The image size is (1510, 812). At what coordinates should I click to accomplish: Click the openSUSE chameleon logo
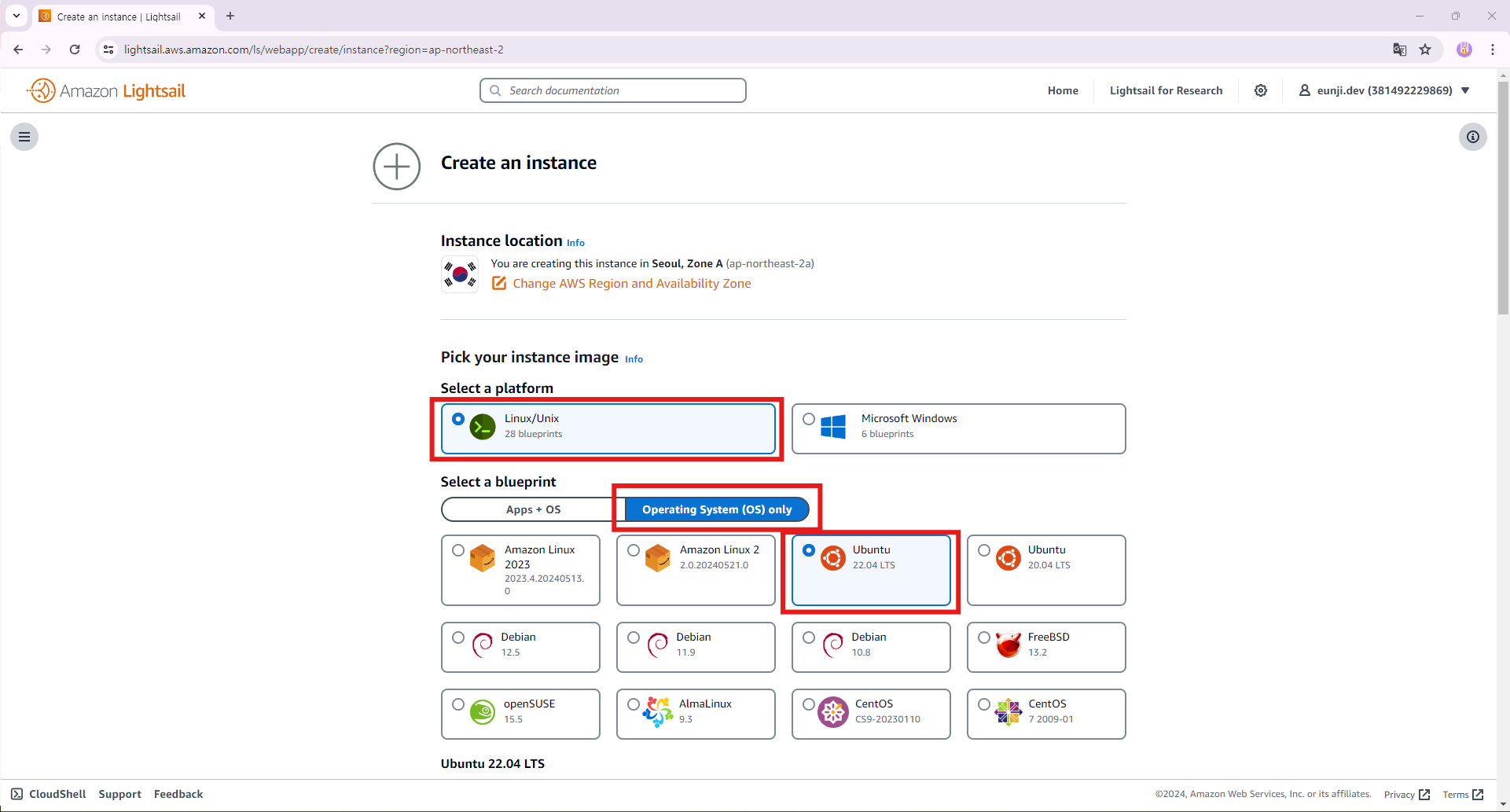click(x=483, y=712)
